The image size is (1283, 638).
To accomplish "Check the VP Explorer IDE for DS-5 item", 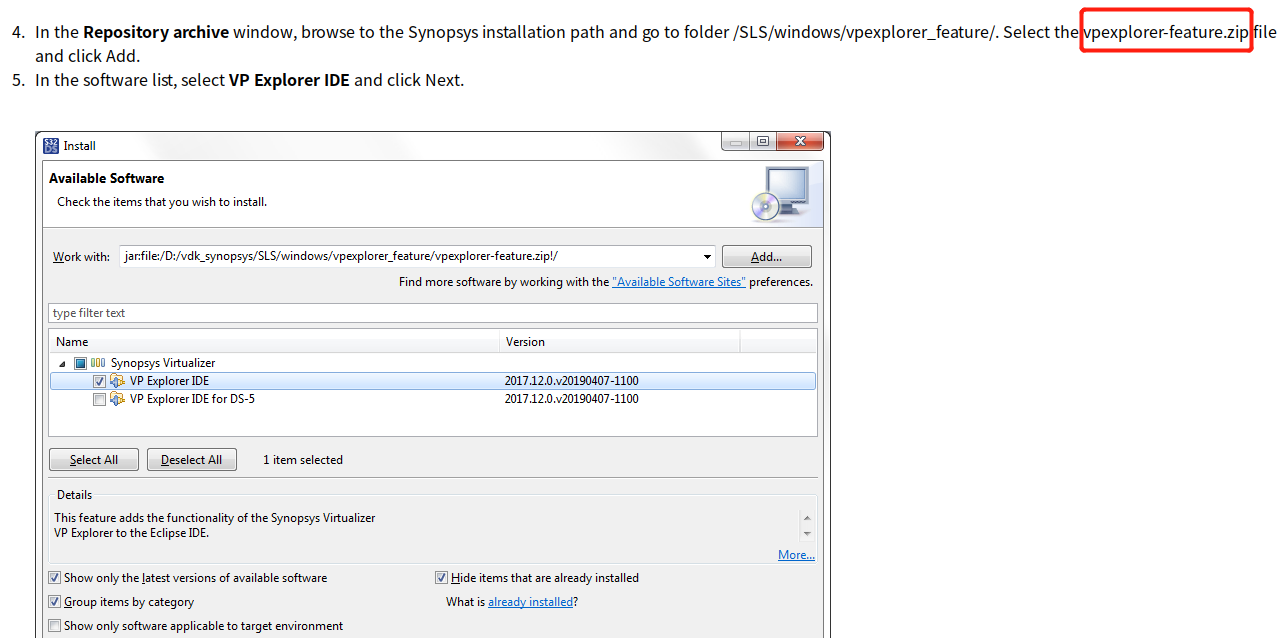I will click(x=99, y=399).
